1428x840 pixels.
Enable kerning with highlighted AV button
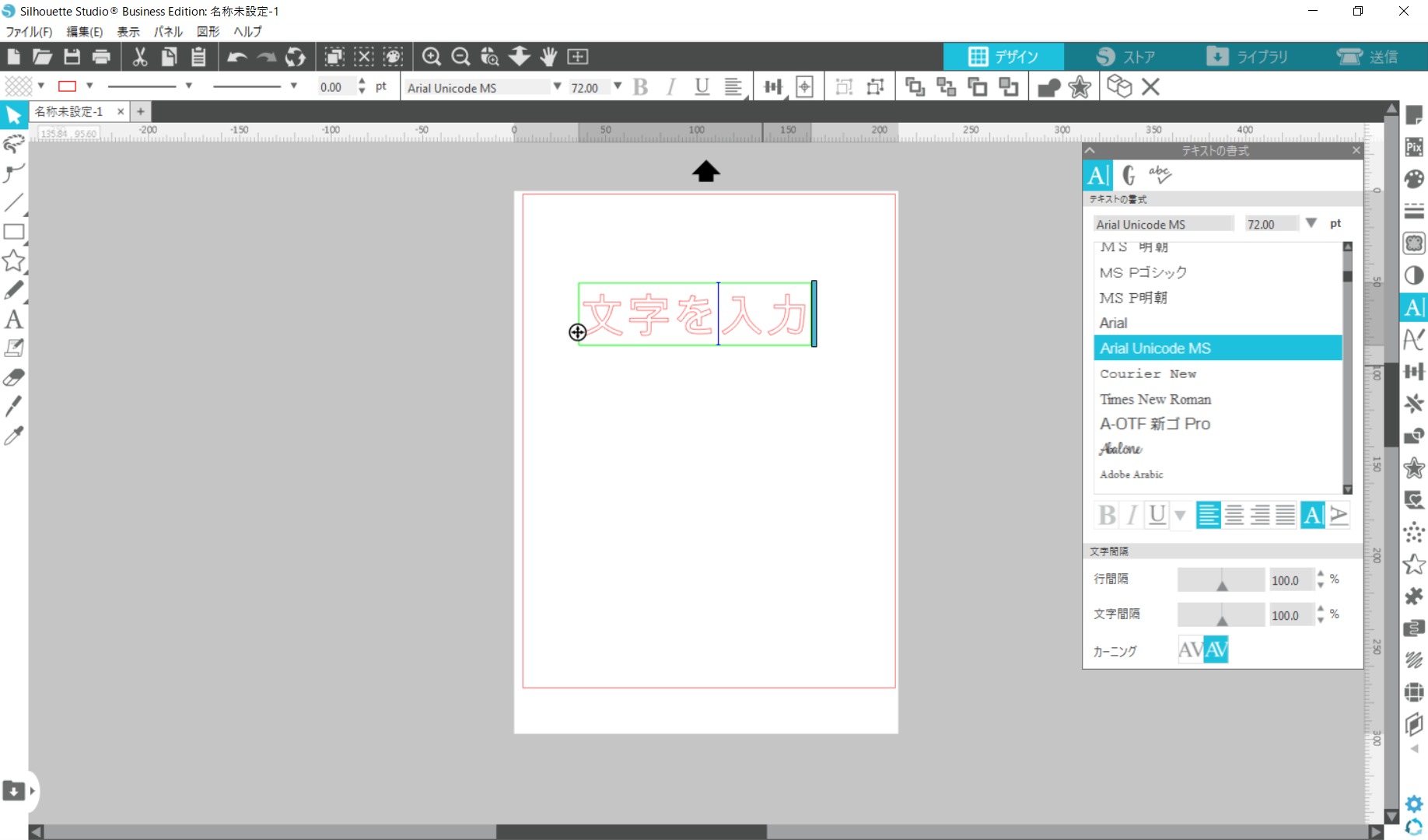(x=1216, y=649)
